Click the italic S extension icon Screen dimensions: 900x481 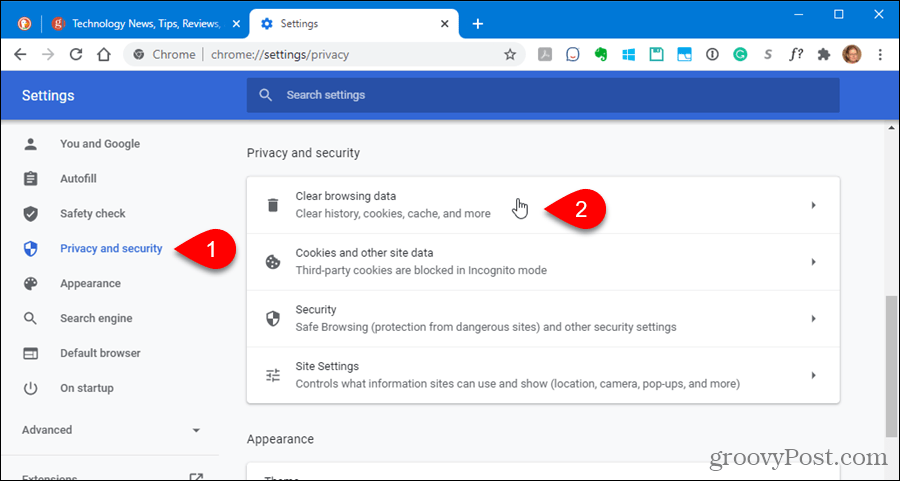coord(767,55)
